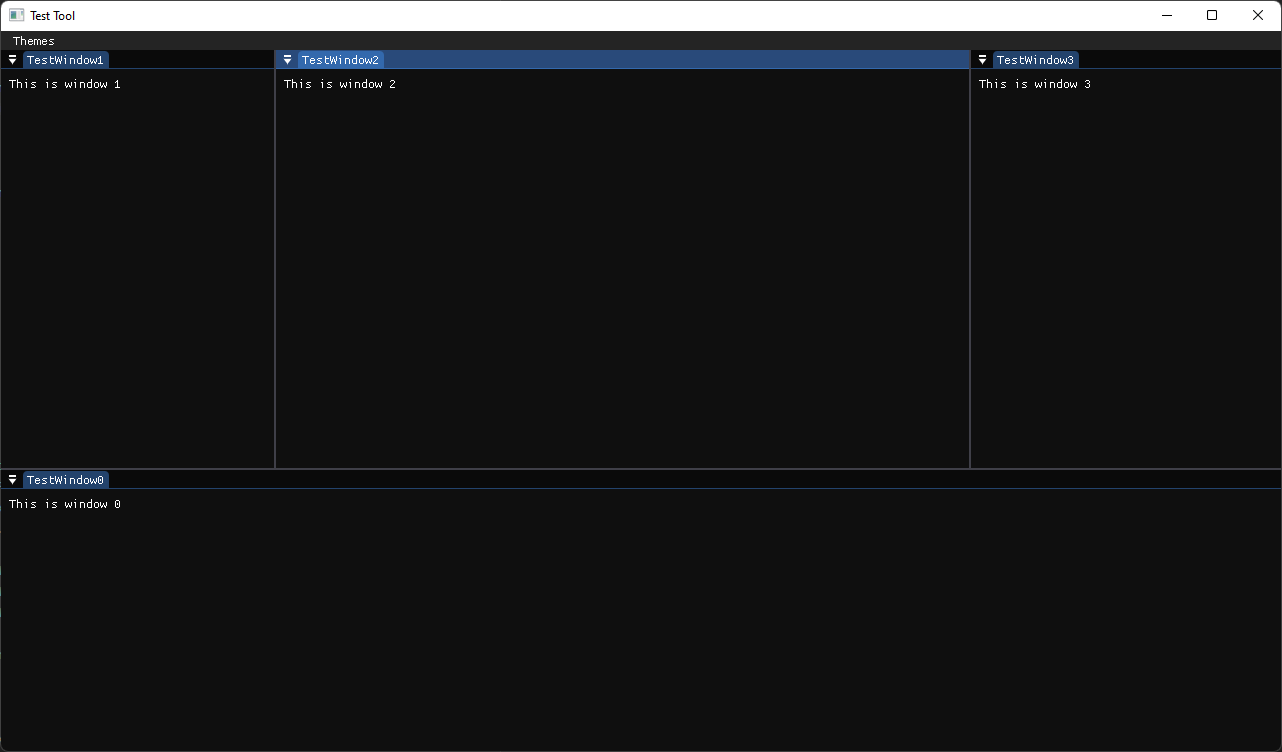
Task: Click the maximize button in the title bar
Action: pyautogui.click(x=1211, y=15)
